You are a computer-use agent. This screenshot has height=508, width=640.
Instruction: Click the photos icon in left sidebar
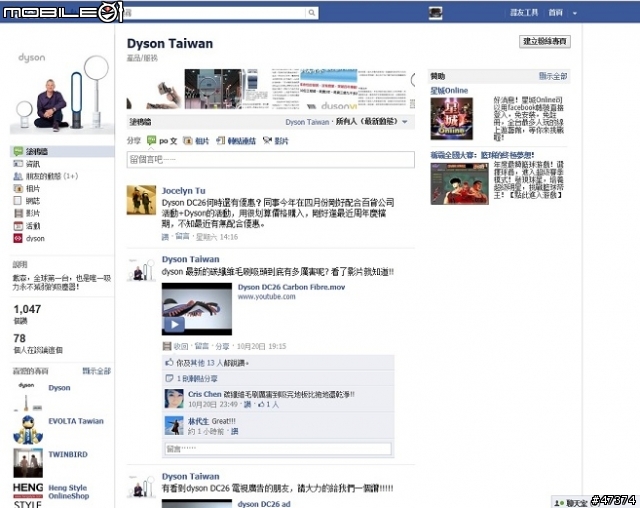tap(18, 189)
